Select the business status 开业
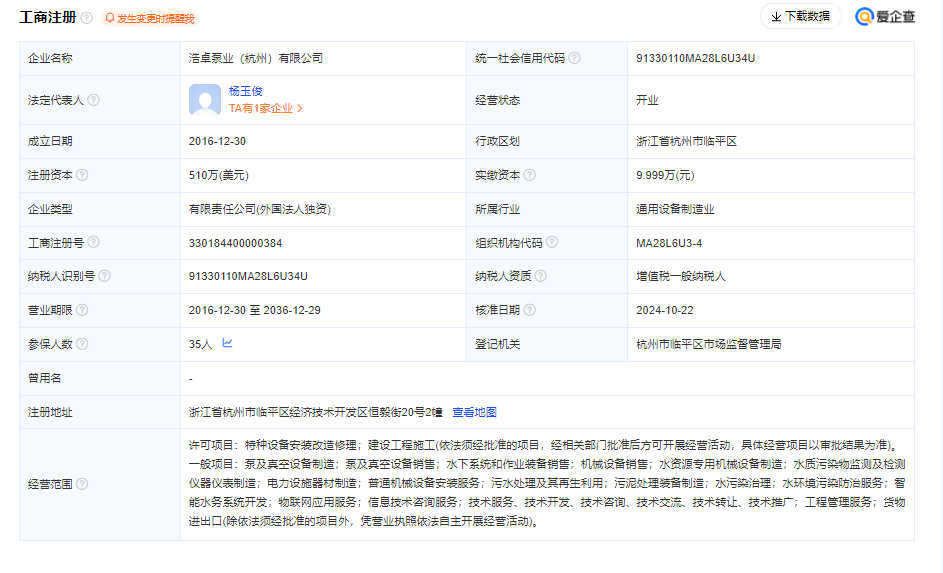The height and width of the screenshot is (573, 943). click(x=647, y=100)
